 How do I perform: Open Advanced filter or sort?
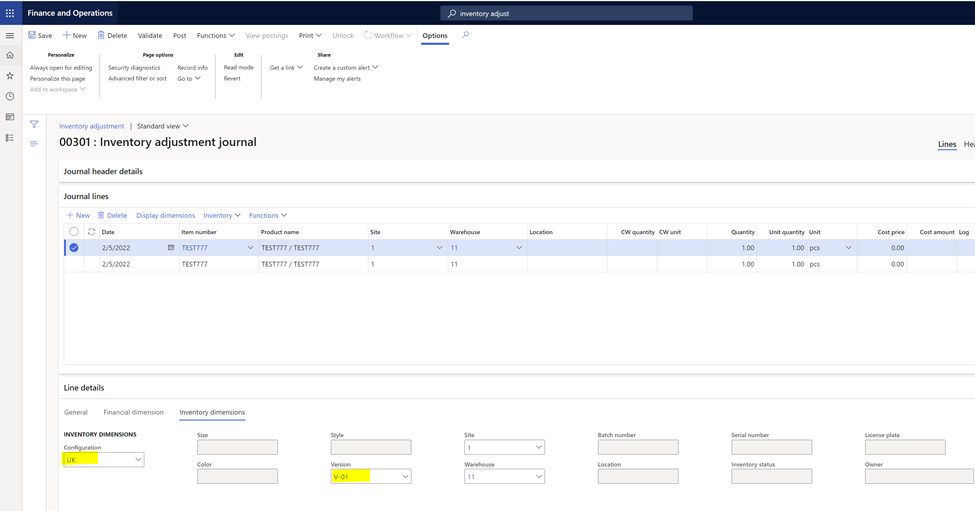click(x=137, y=79)
